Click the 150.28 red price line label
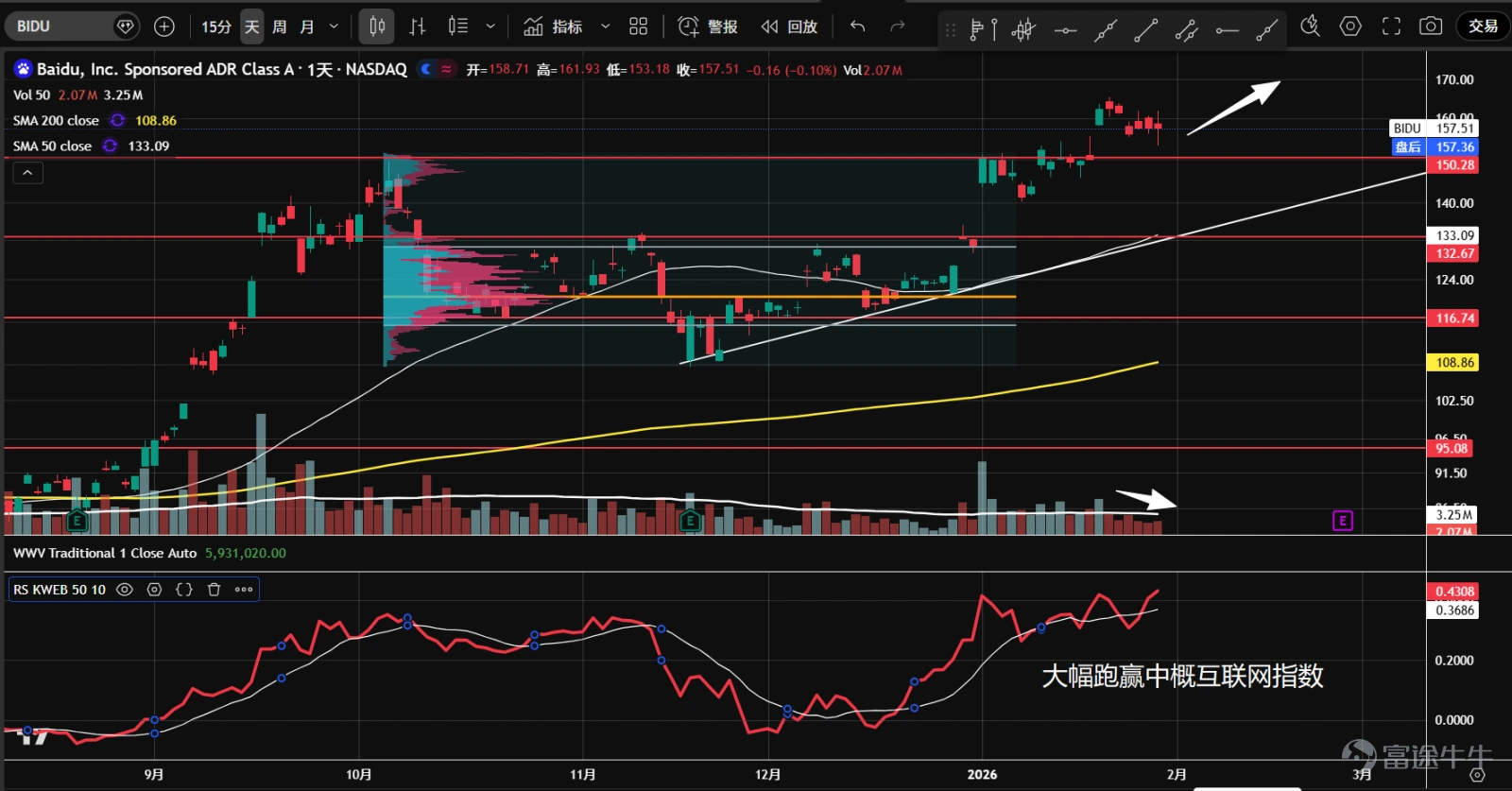Screen dimensions: 1512x791 (1452, 165)
